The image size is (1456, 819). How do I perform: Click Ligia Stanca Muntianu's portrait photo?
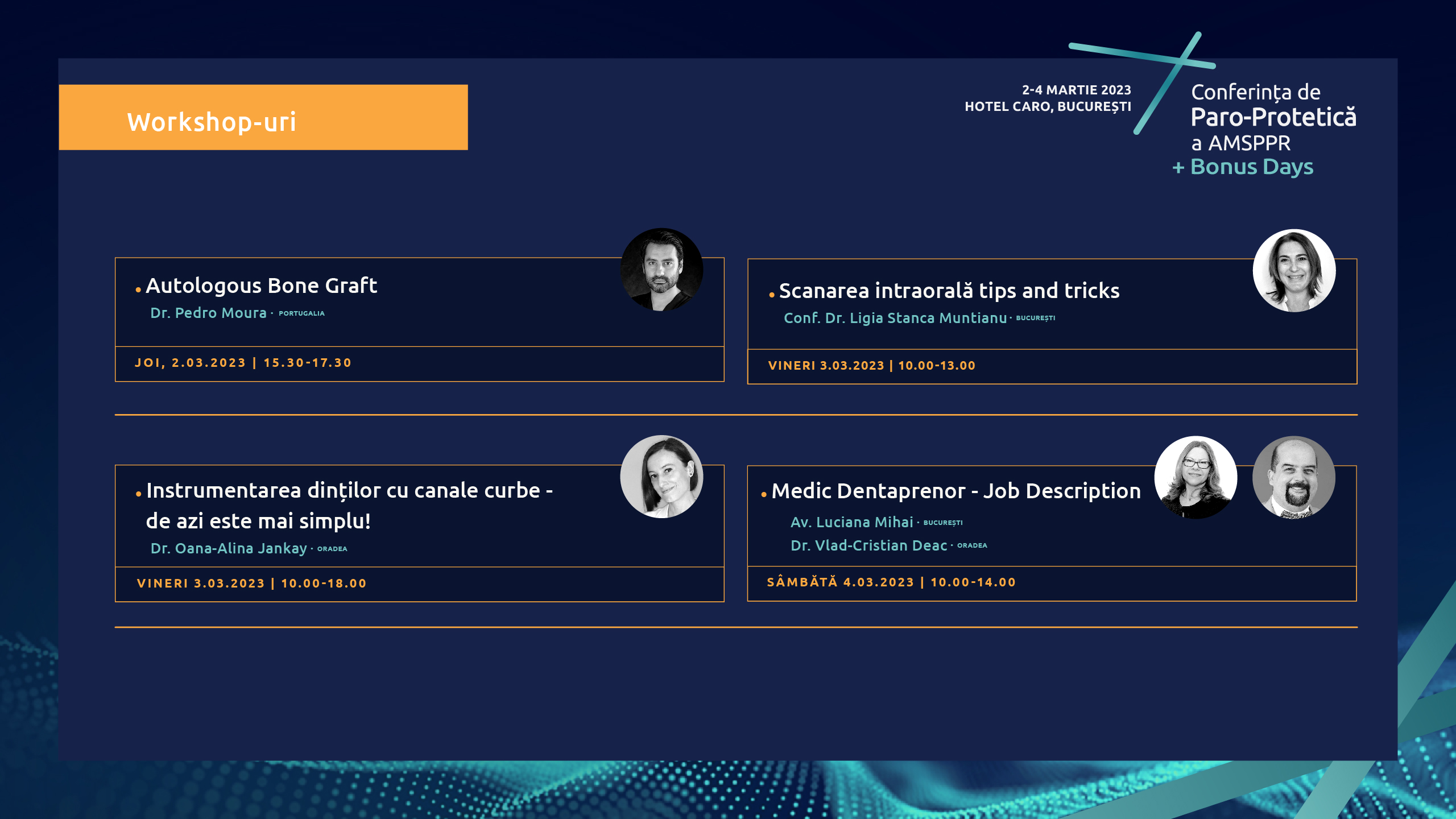(1294, 271)
